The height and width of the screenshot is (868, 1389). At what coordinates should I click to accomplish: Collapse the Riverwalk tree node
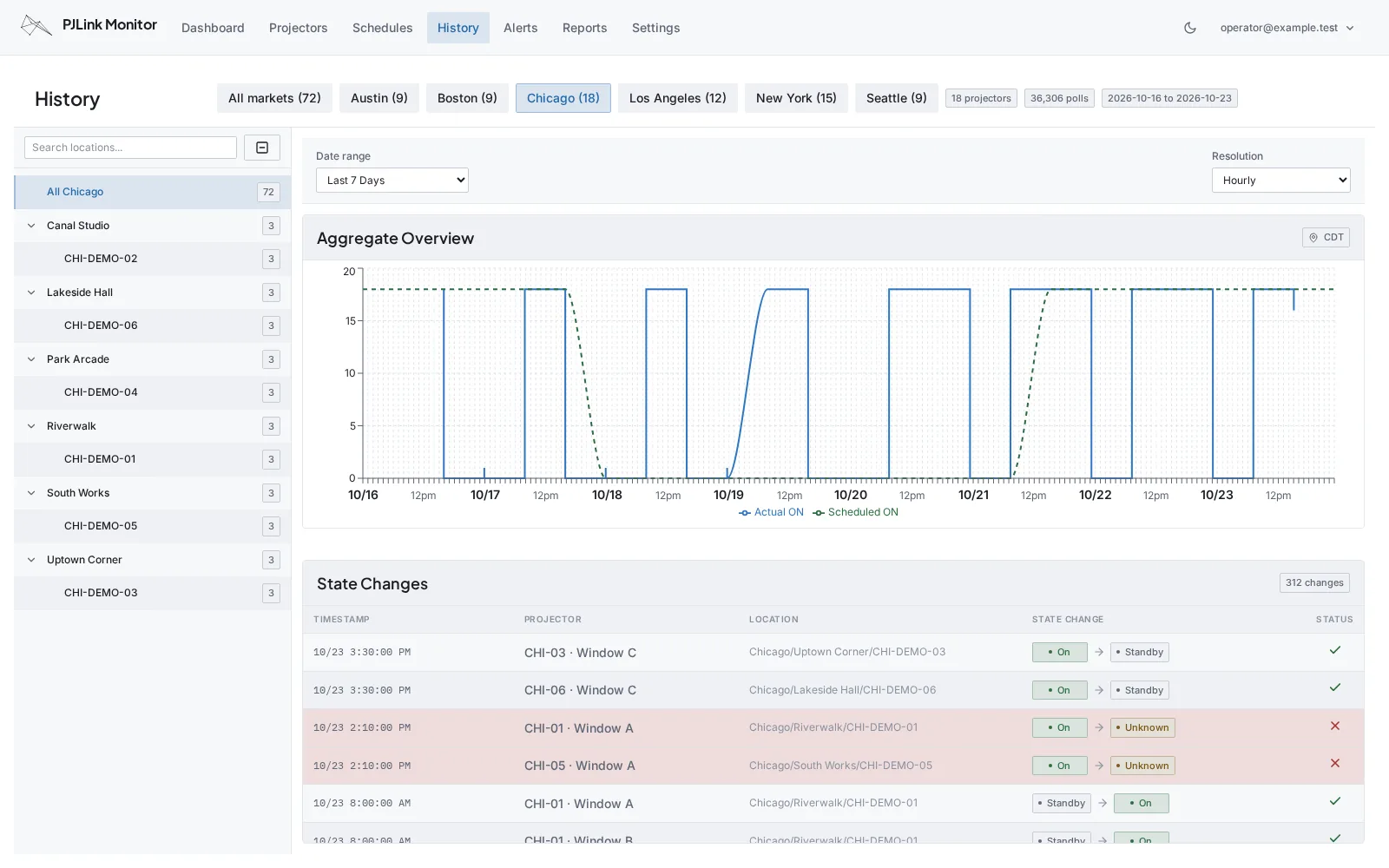(31, 426)
